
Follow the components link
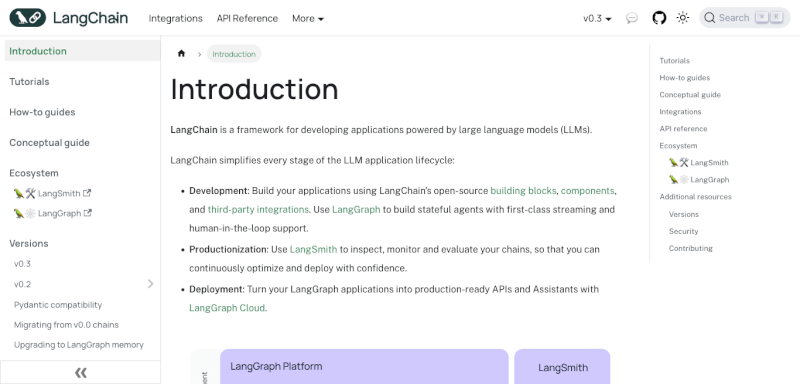[587, 191]
